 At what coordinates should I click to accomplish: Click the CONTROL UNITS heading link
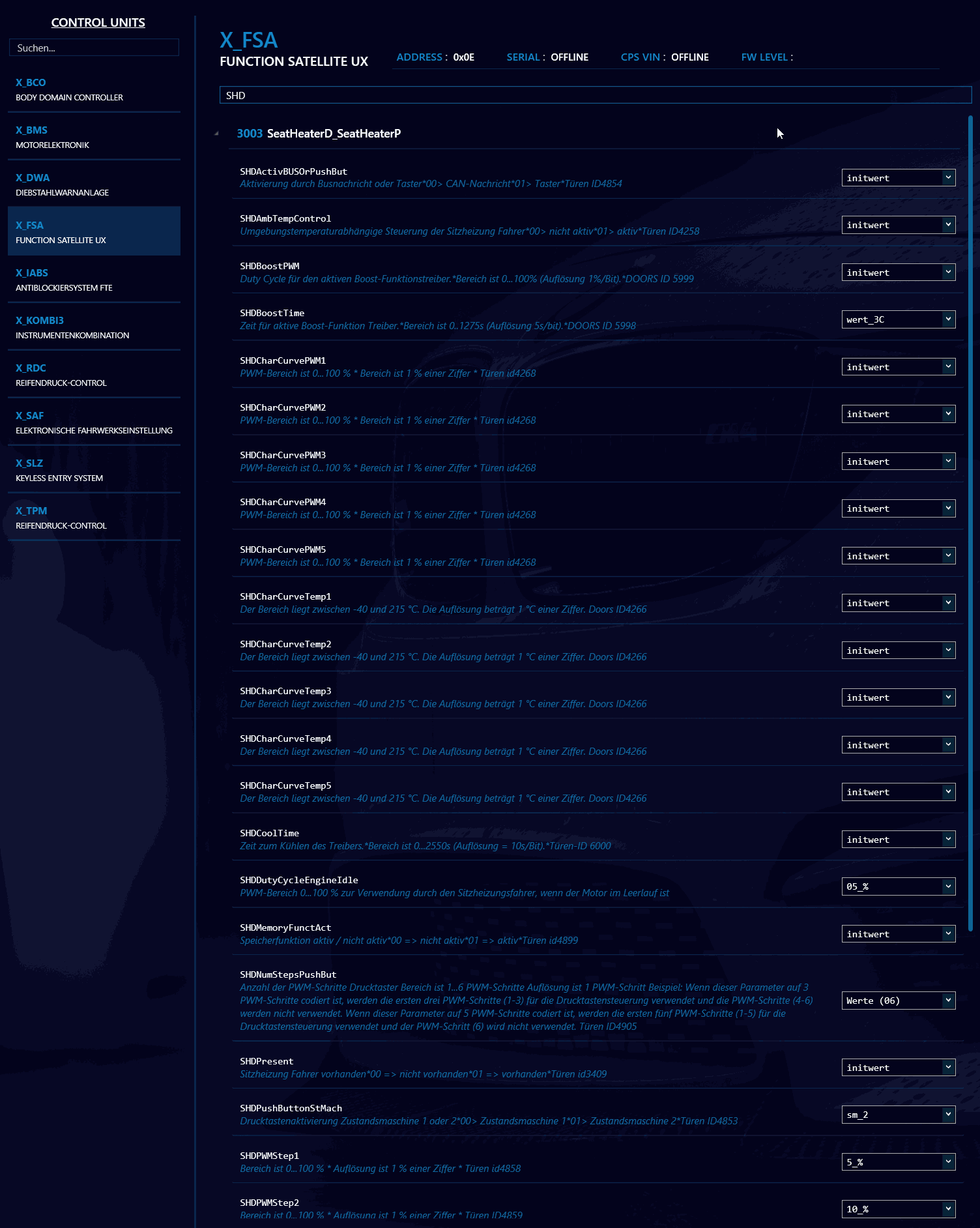pos(98,22)
